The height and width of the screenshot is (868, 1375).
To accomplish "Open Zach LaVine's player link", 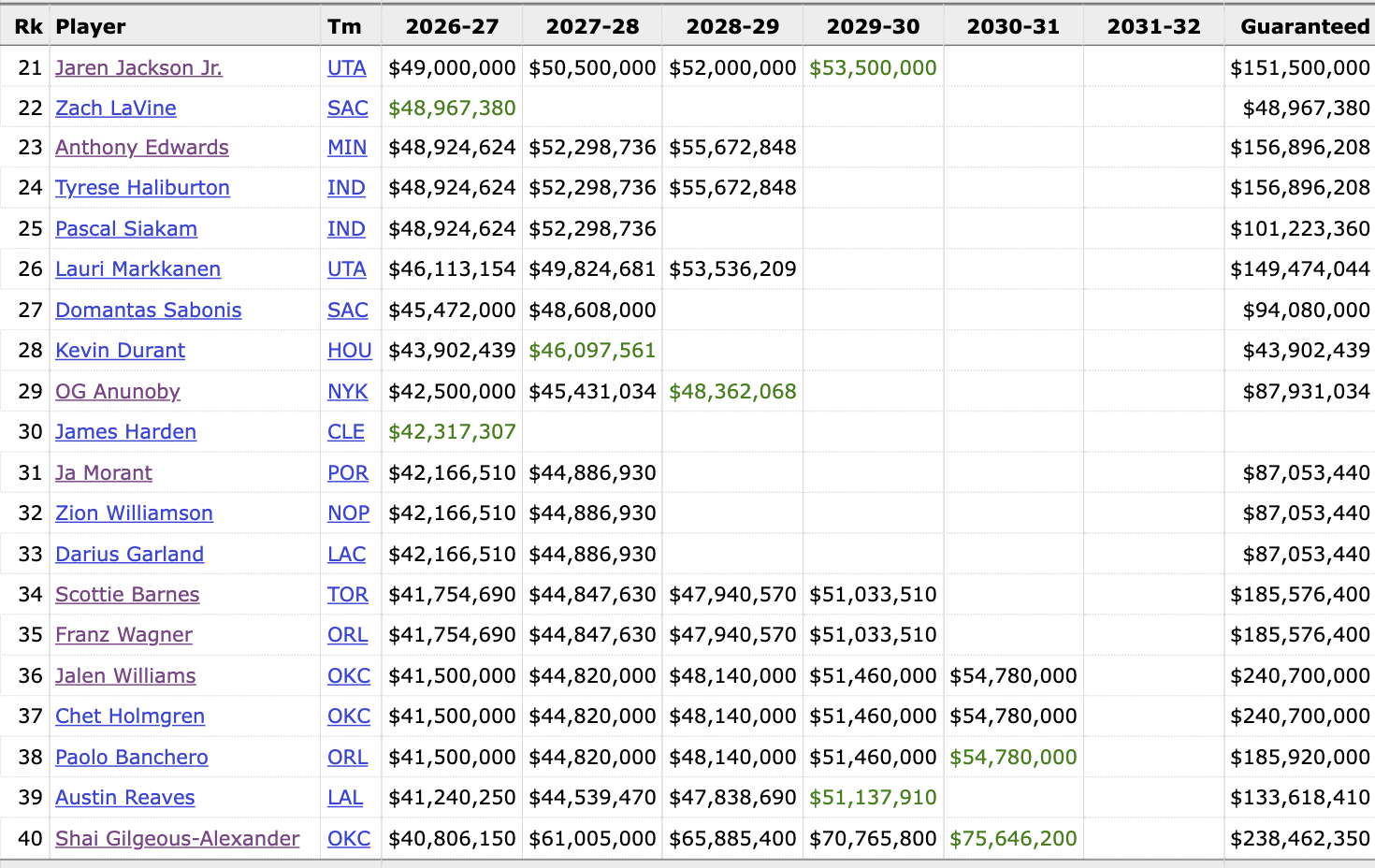I will click(x=116, y=108).
